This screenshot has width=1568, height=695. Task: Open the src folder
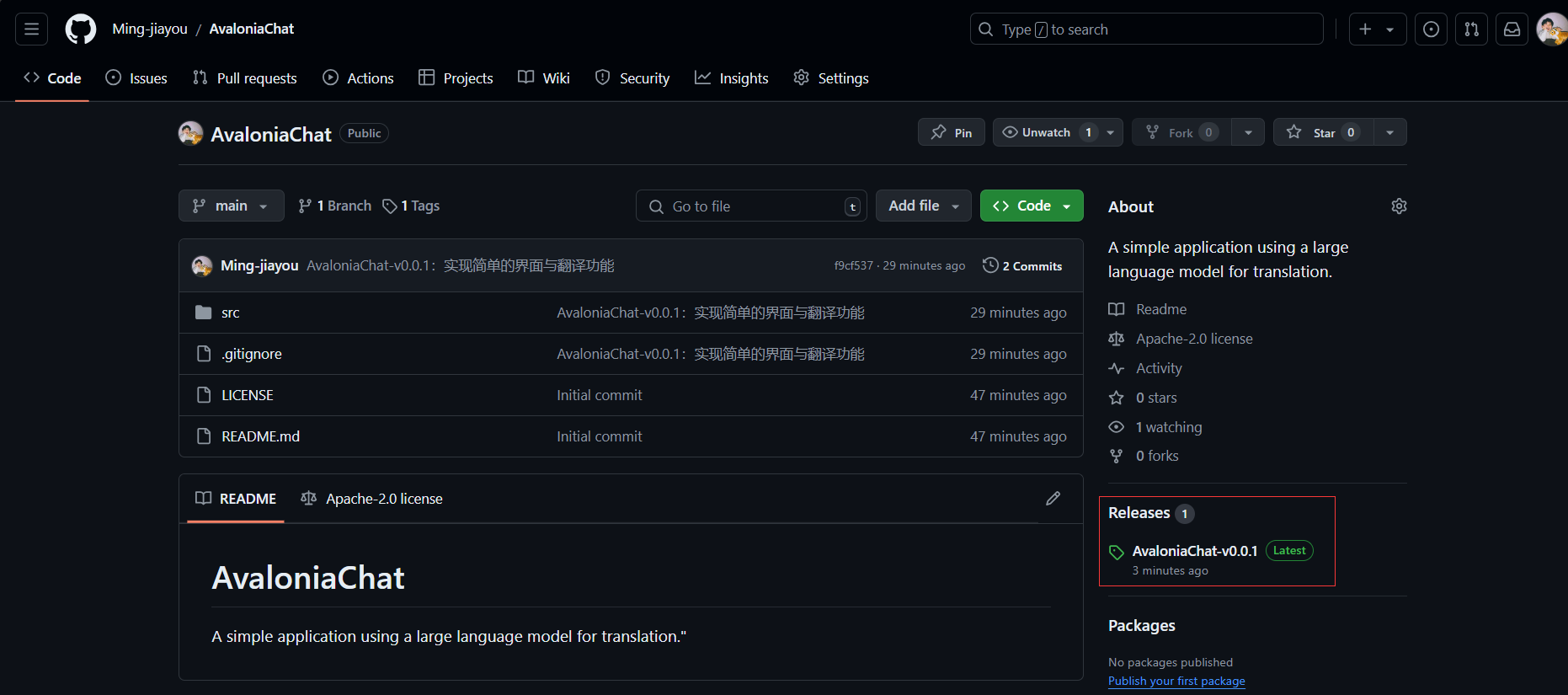[230, 313]
